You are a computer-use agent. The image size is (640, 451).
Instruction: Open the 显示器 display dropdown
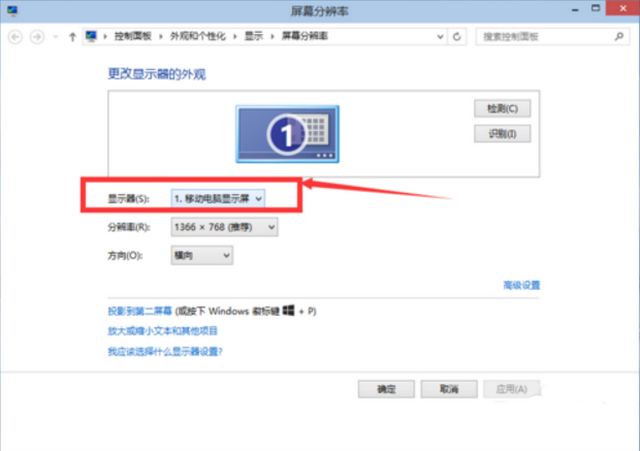coord(218,199)
